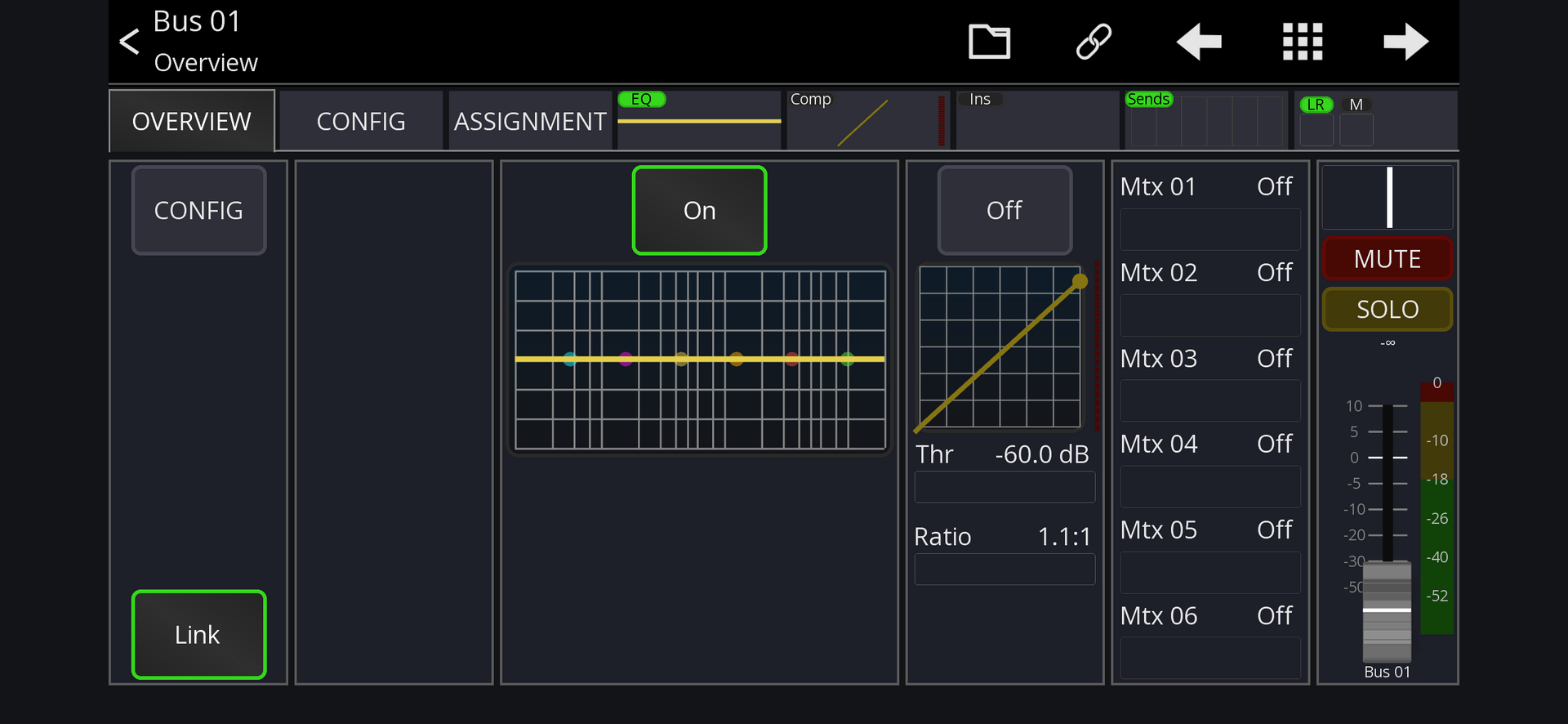
Task: Adjust the Thr threshold slider field
Action: 1004,487
